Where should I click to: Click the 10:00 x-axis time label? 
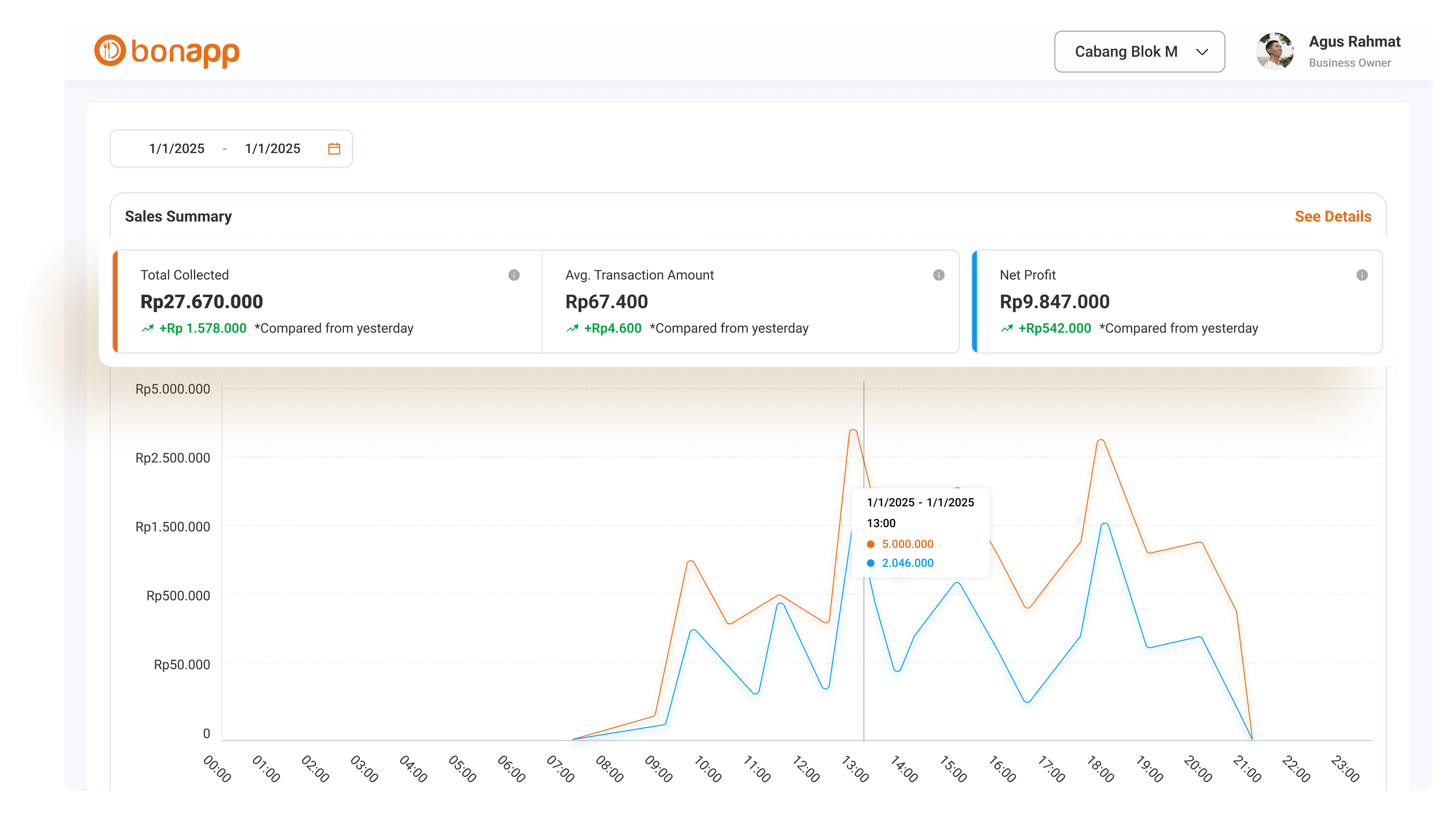(708, 769)
